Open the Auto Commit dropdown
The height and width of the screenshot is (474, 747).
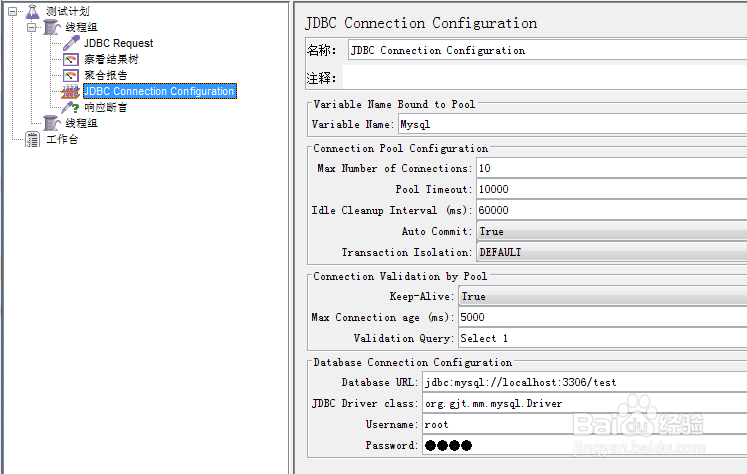pyautogui.click(x=612, y=232)
